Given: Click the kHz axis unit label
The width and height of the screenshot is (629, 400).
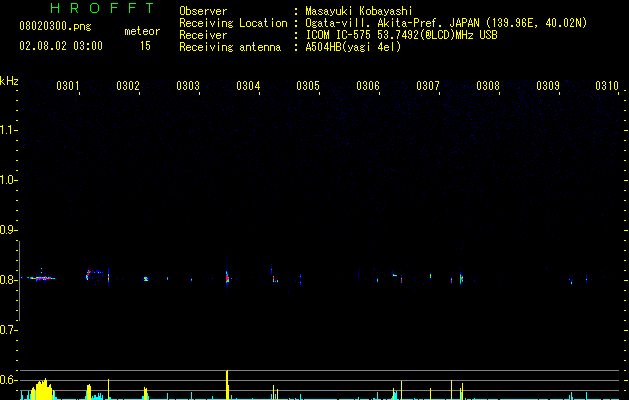Looking at the screenshot, I should (9, 81).
